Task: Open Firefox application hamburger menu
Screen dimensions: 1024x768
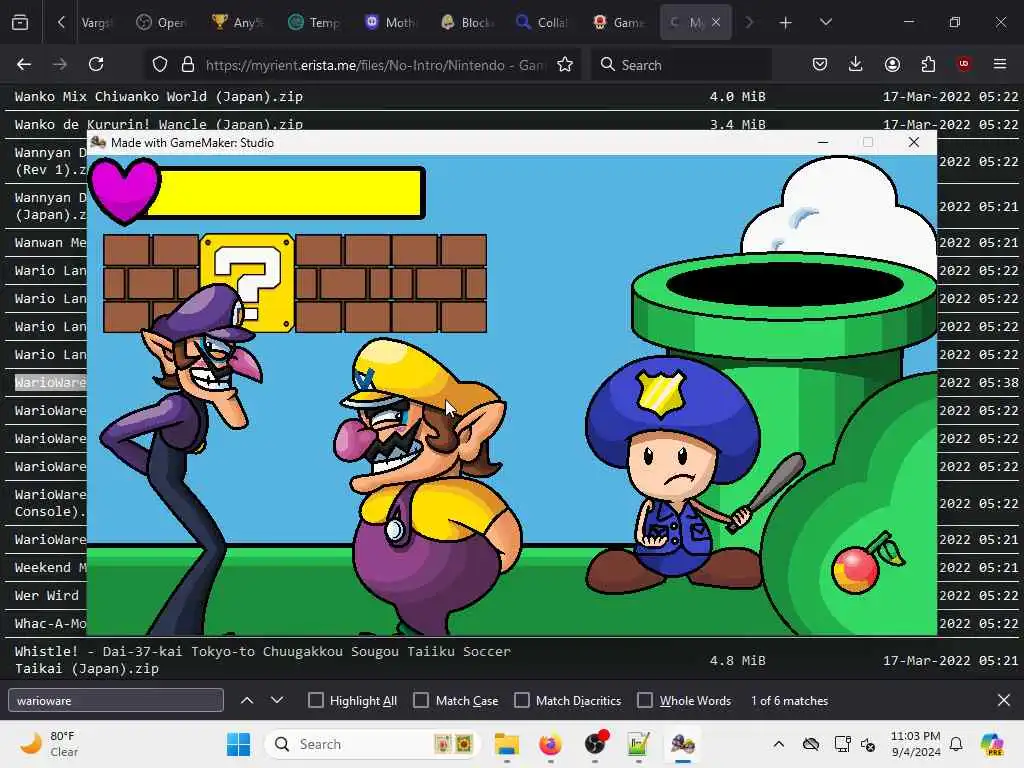Action: 1000,64
